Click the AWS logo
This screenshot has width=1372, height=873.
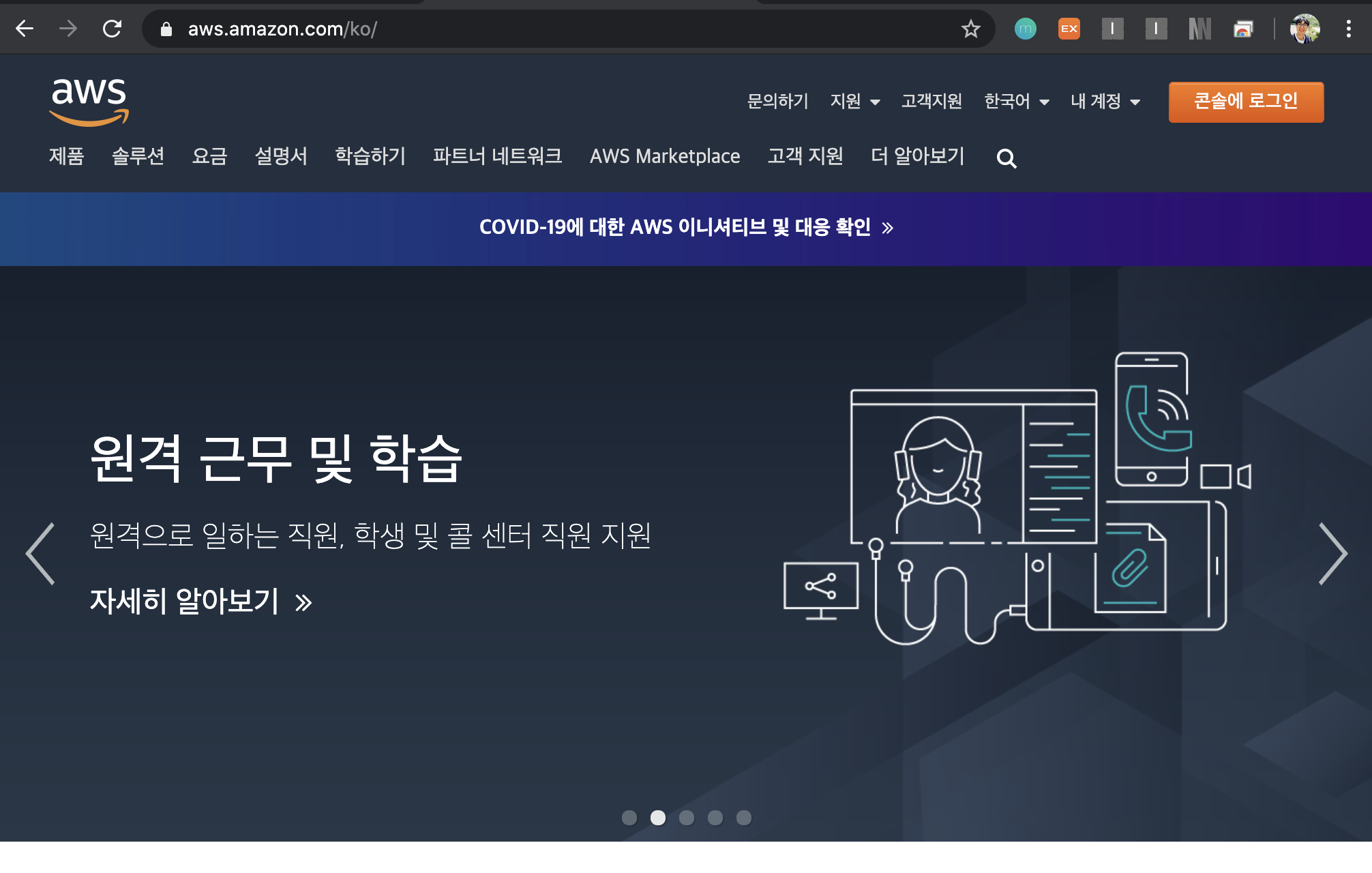[89, 101]
